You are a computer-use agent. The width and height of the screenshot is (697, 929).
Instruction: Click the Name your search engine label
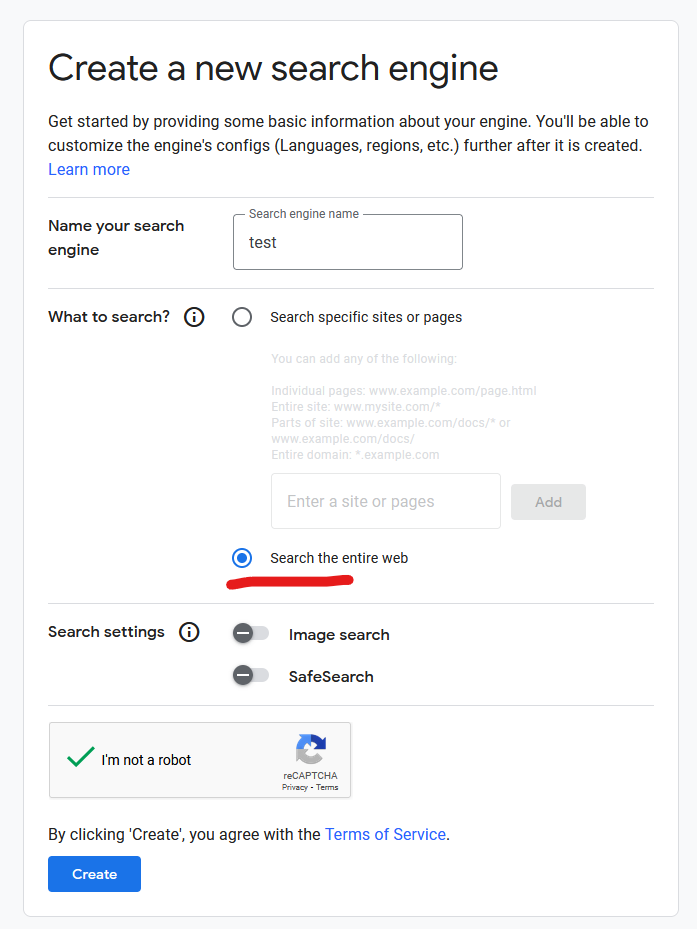pyautogui.click(x=116, y=238)
